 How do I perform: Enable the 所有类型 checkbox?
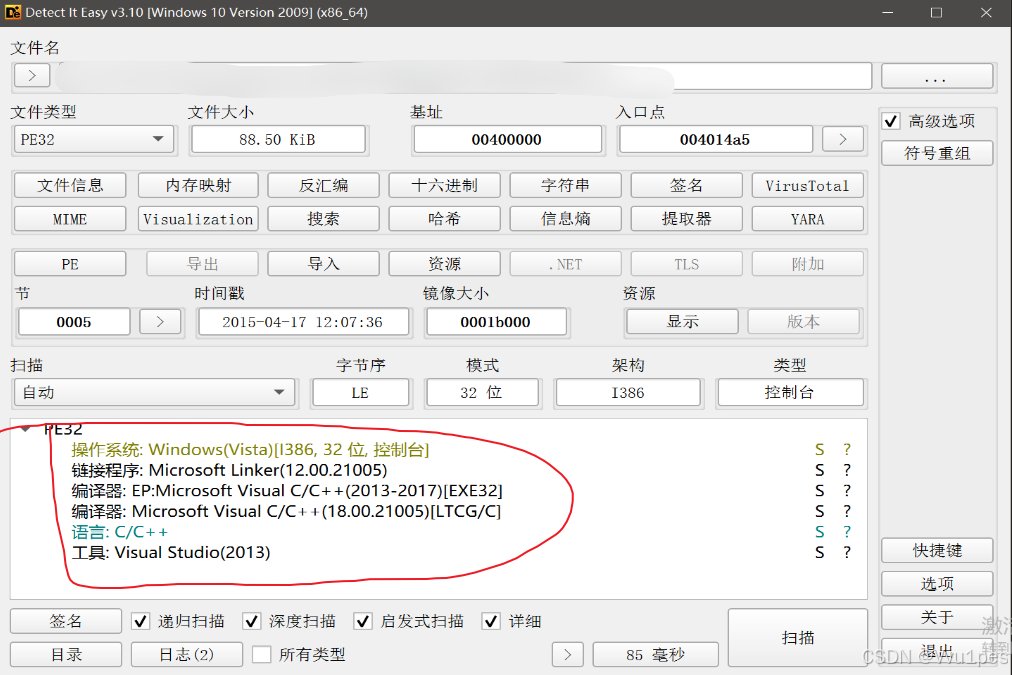261,654
